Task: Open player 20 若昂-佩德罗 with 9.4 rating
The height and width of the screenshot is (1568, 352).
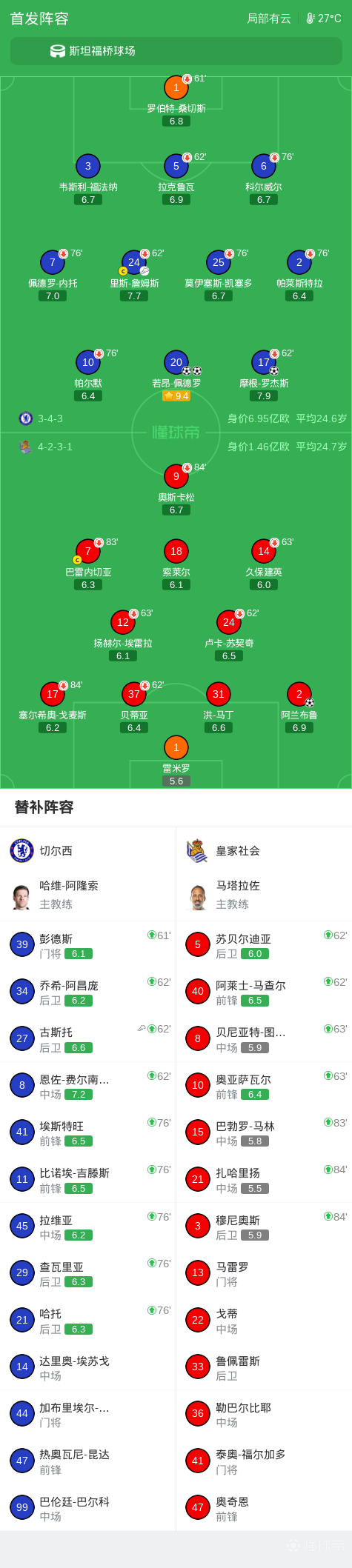Action: pyautogui.click(x=176, y=362)
